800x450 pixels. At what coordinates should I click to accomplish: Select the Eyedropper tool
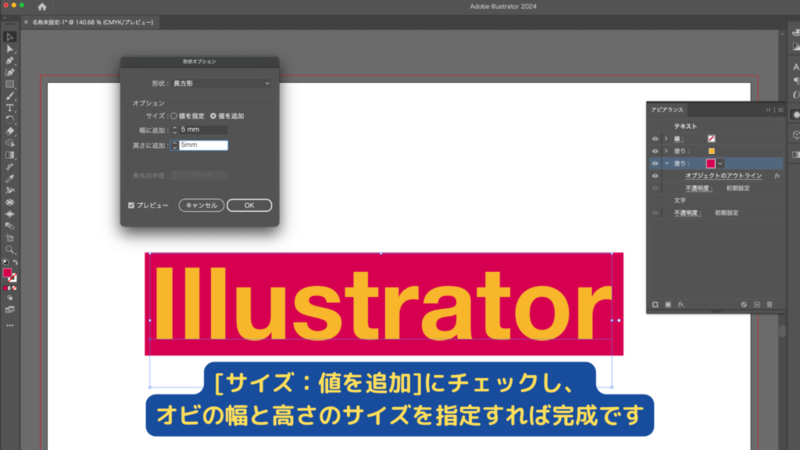[10, 179]
